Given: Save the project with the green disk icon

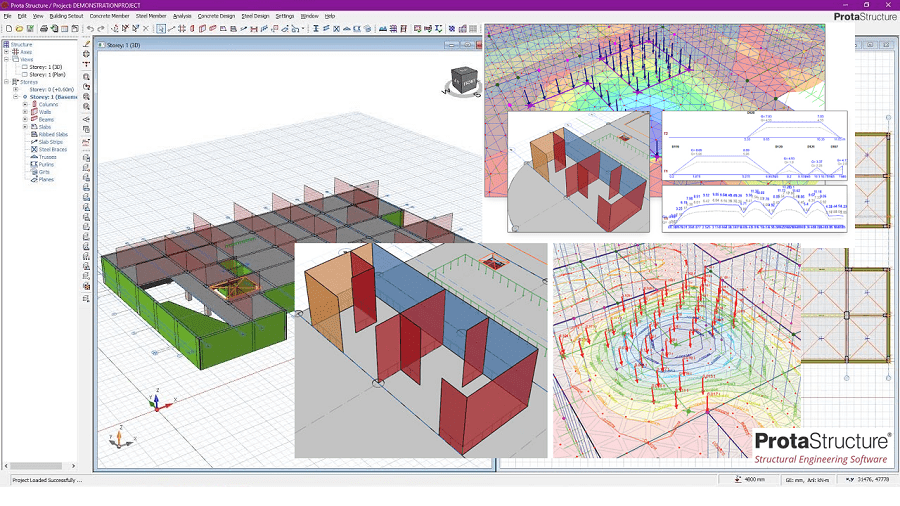Looking at the screenshot, I should [x=30, y=29].
